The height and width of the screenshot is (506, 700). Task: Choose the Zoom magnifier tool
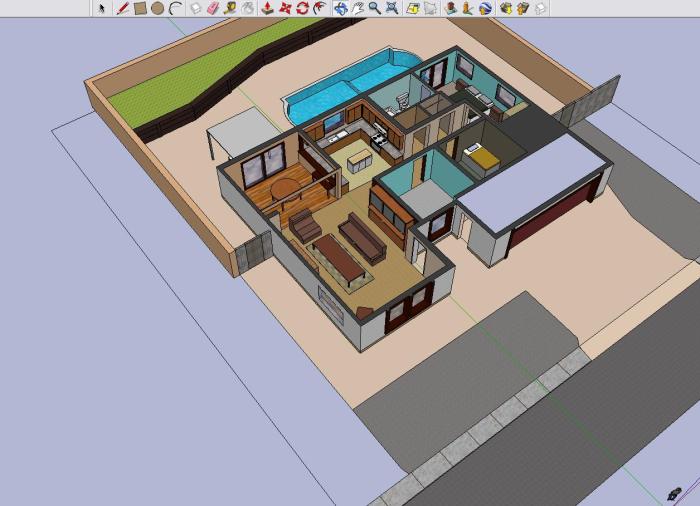point(374,8)
